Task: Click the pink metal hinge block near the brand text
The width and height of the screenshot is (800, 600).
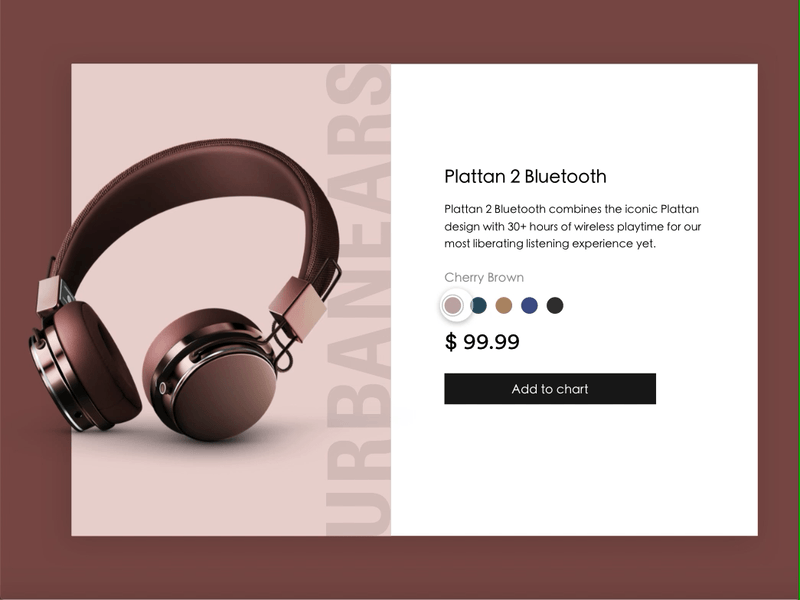Action: 298,309
